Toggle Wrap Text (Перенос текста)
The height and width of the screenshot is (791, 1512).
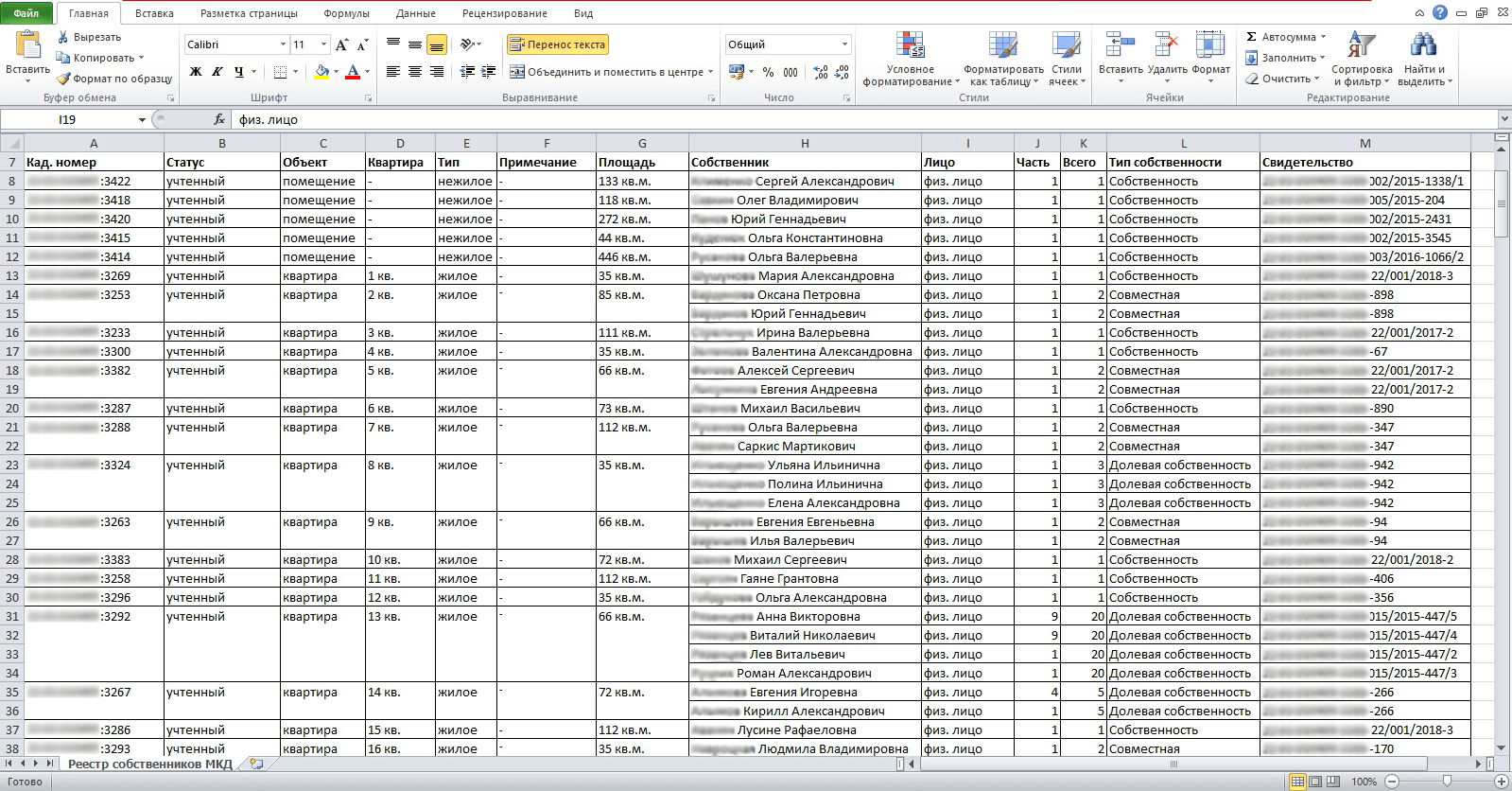coord(557,44)
